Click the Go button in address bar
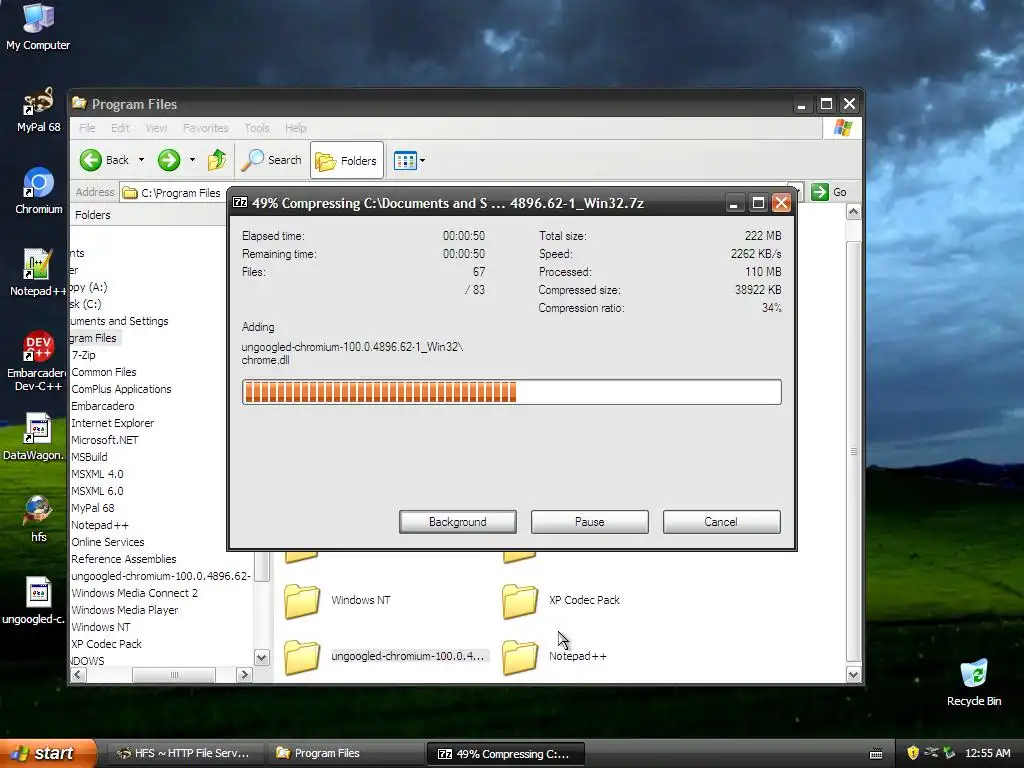This screenshot has width=1024, height=768. 829,192
